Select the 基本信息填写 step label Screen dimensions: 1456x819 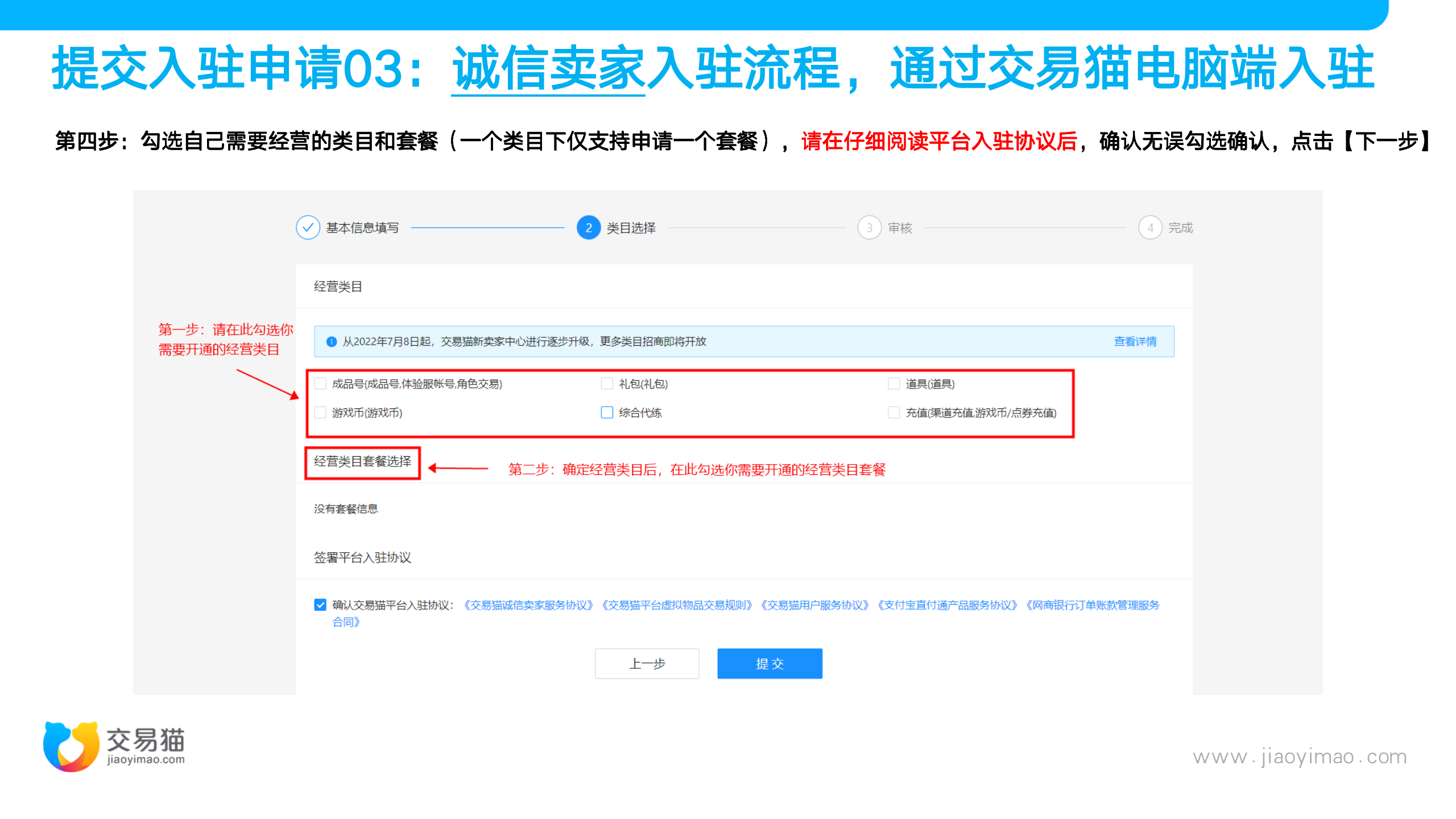pyautogui.click(x=362, y=227)
